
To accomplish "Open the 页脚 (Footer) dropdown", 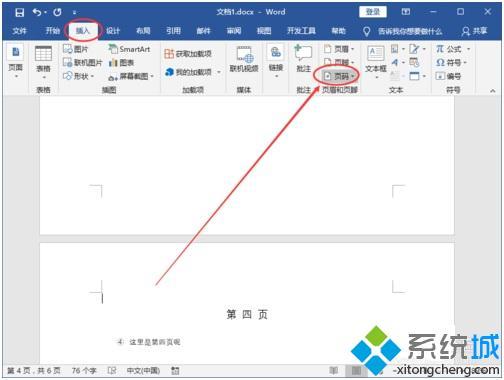I will [339, 62].
